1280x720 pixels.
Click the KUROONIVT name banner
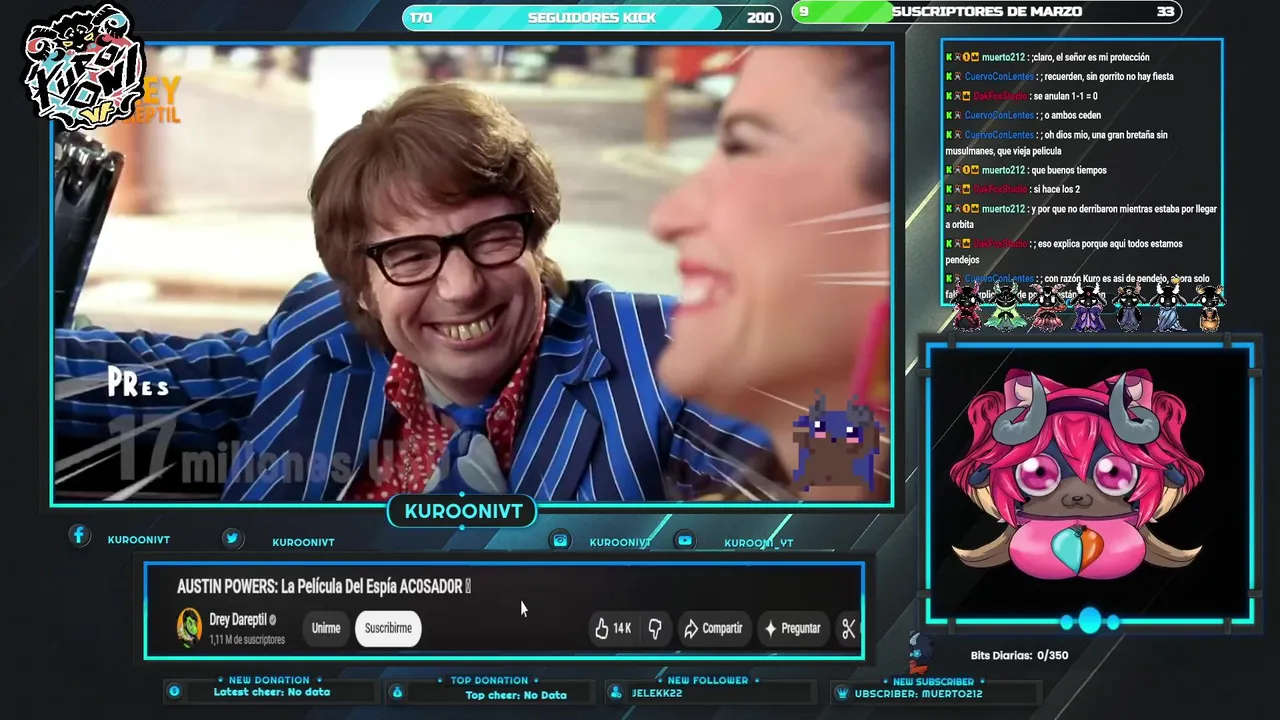pyautogui.click(x=463, y=511)
